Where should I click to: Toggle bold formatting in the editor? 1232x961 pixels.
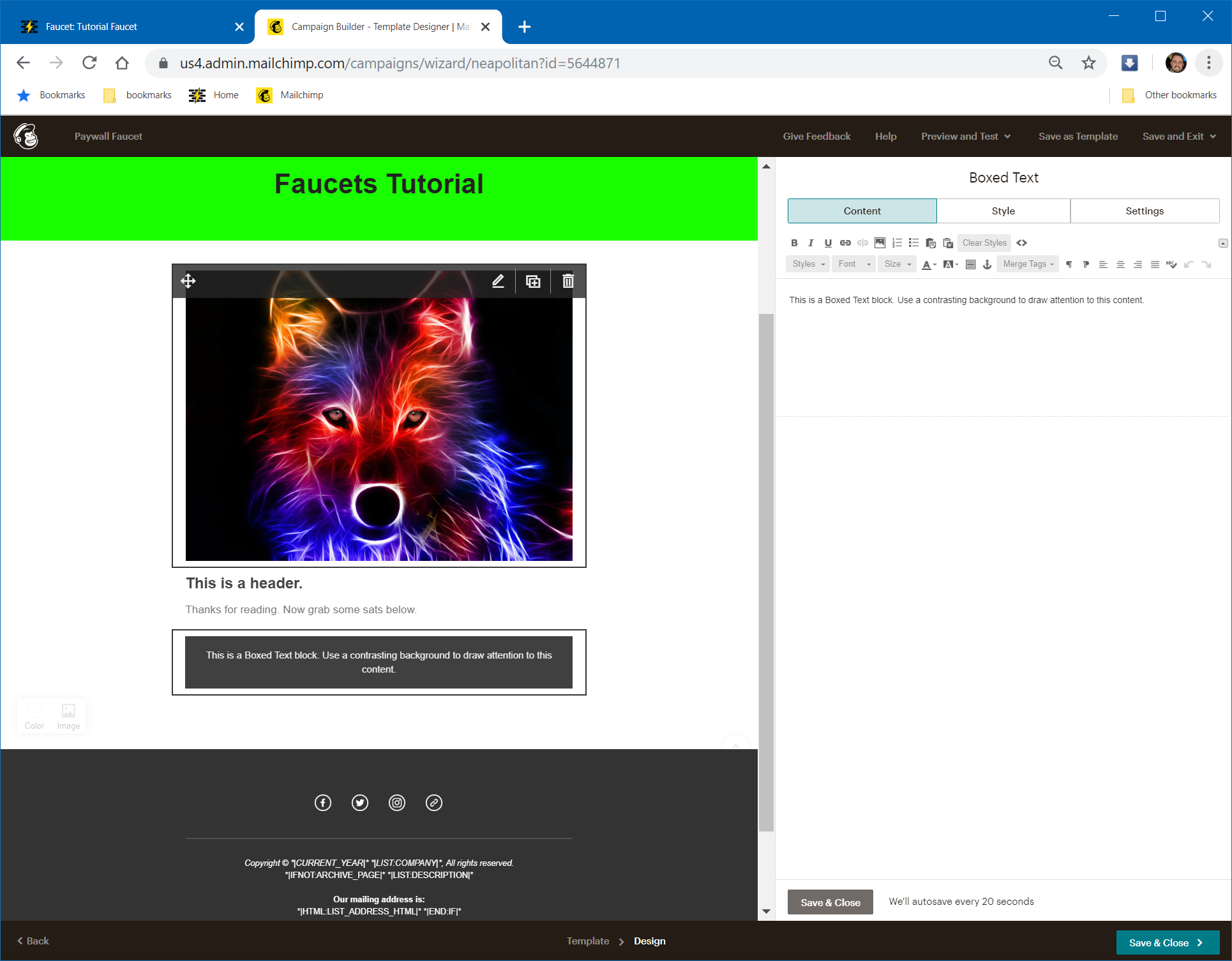coord(794,243)
